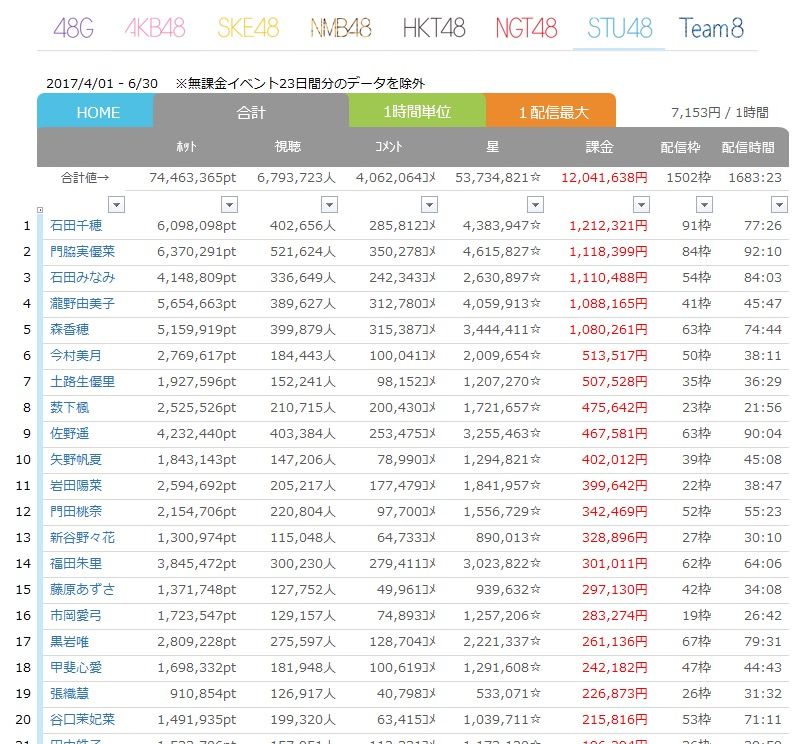The image size is (808, 744).
Task: Open the 48G group tab
Action: coord(74,28)
